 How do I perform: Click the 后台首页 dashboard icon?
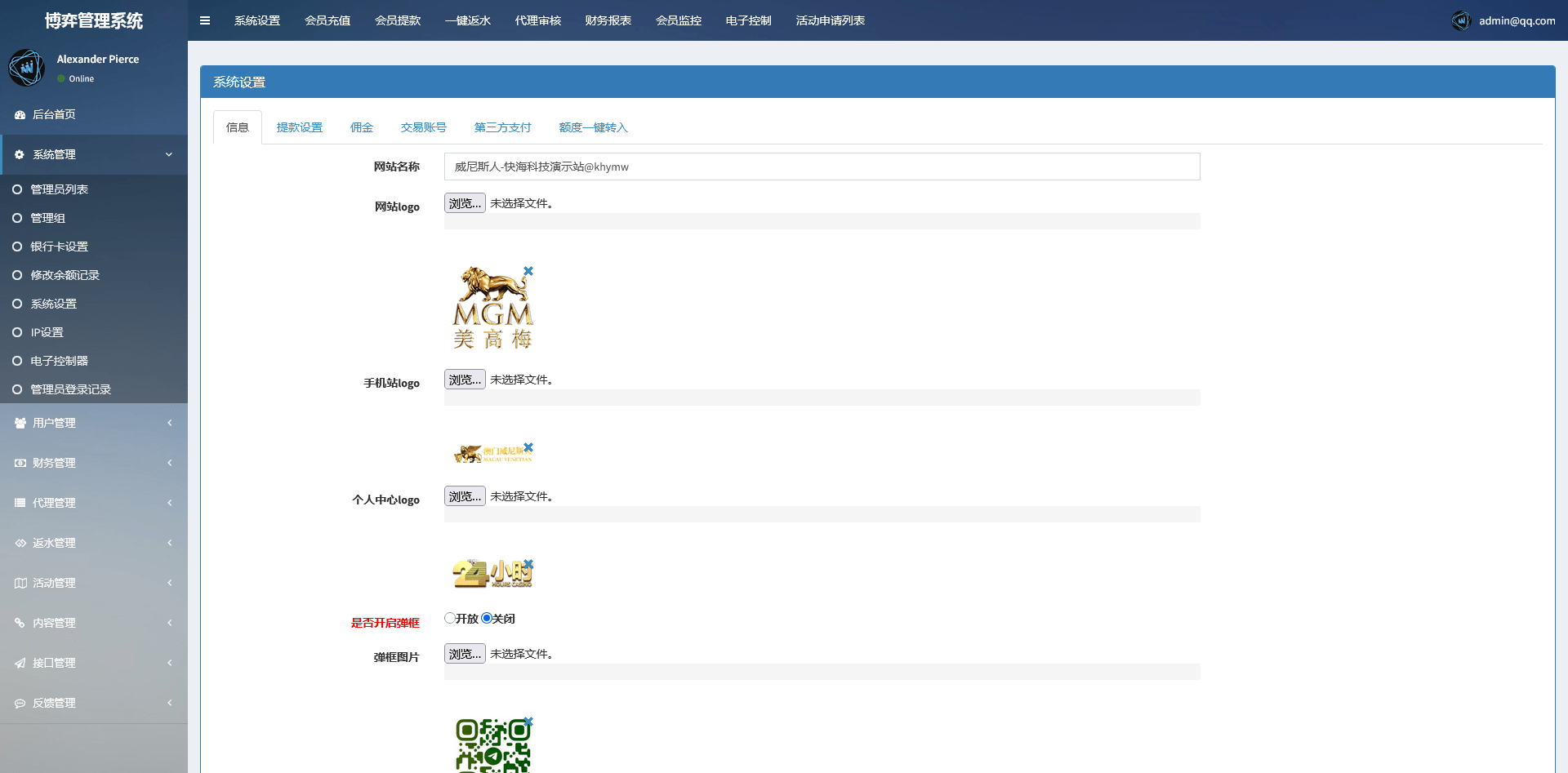[20, 115]
